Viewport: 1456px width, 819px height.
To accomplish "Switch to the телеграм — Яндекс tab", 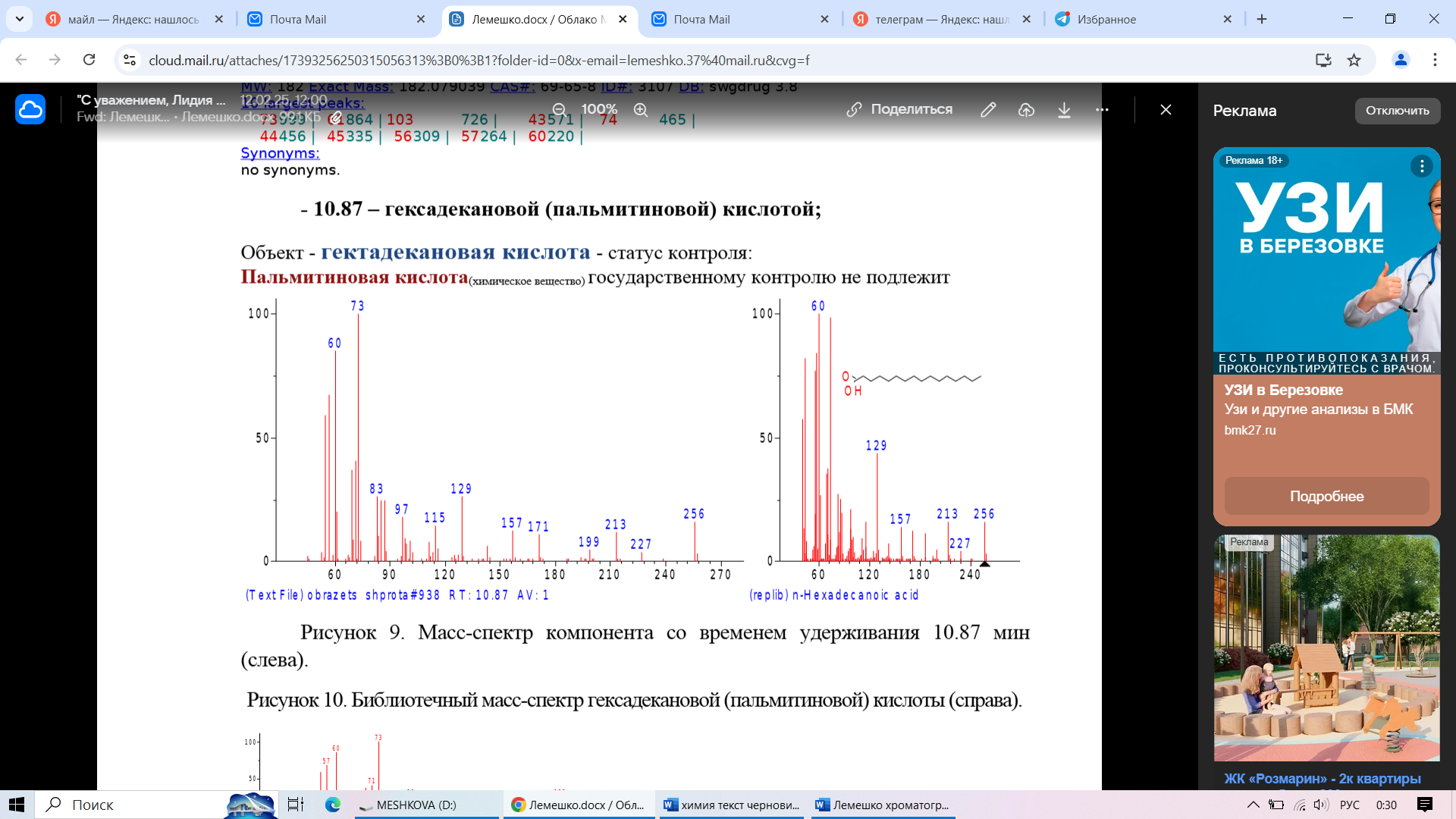I will (940, 20).
